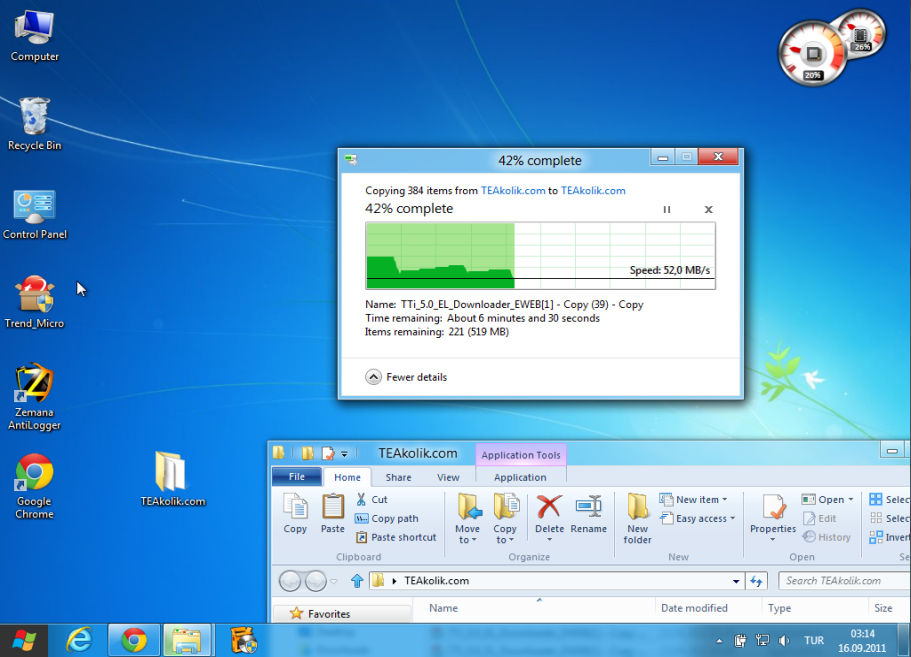Image resolution: width=911 pixels, height=657 pixels.
Task: Open the File tab in Explorer
Action: (297, 477)
